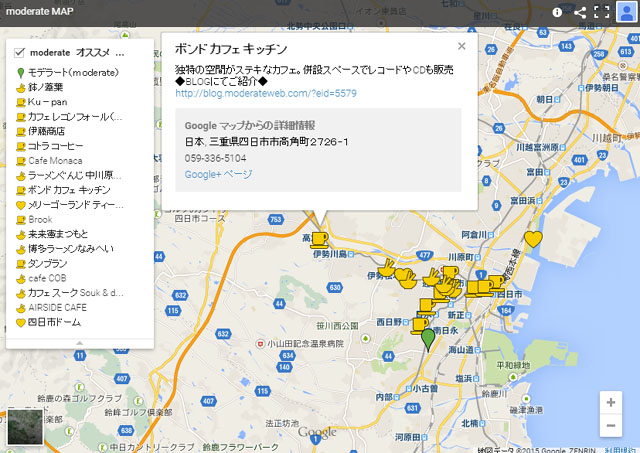This screenshot has width=640, height=453.
Task: Collapse the legend panel using bottom arrow
Action: pos(80,342)
